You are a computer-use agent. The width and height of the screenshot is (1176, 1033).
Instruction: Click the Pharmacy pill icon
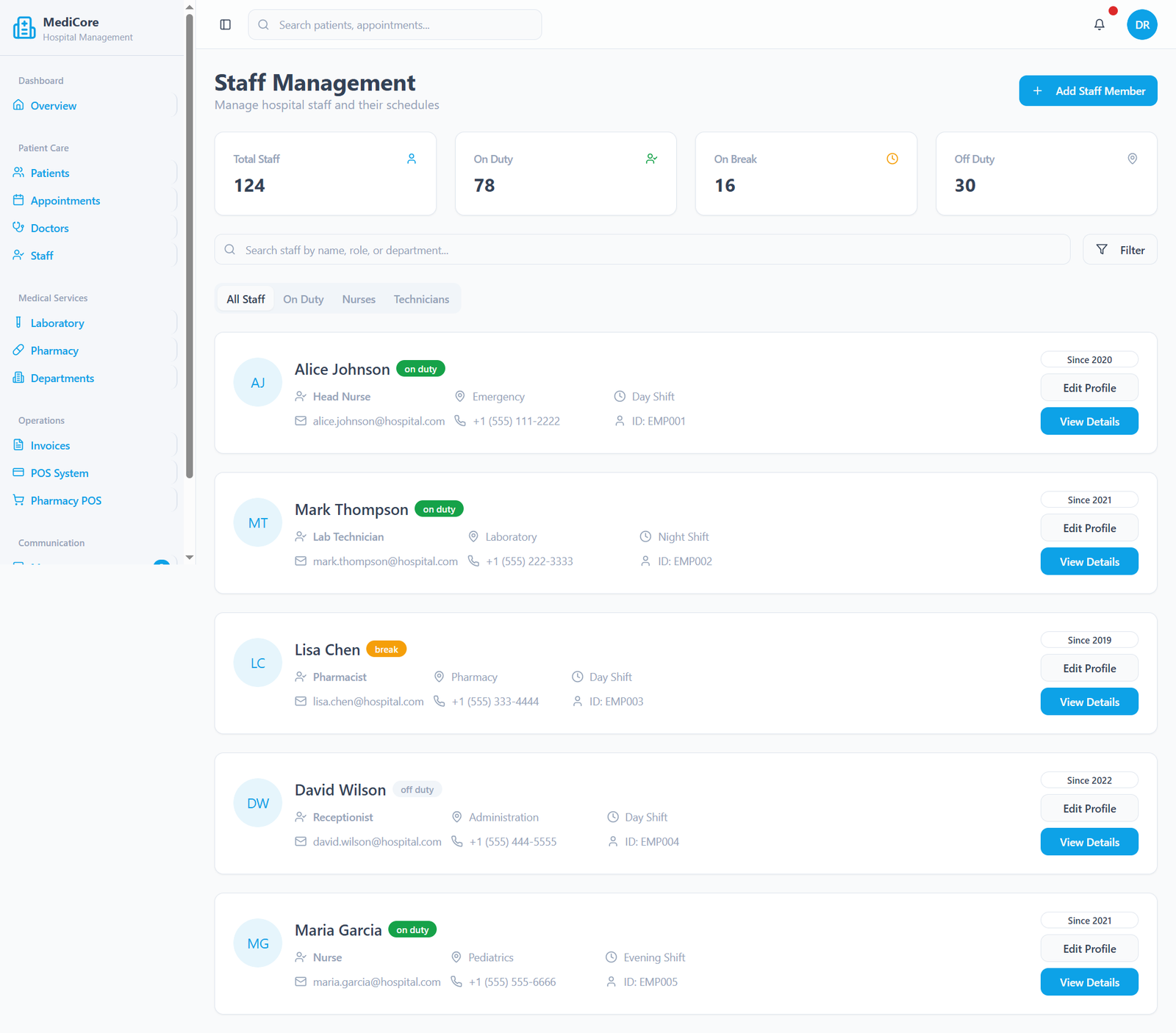point(18,350)
